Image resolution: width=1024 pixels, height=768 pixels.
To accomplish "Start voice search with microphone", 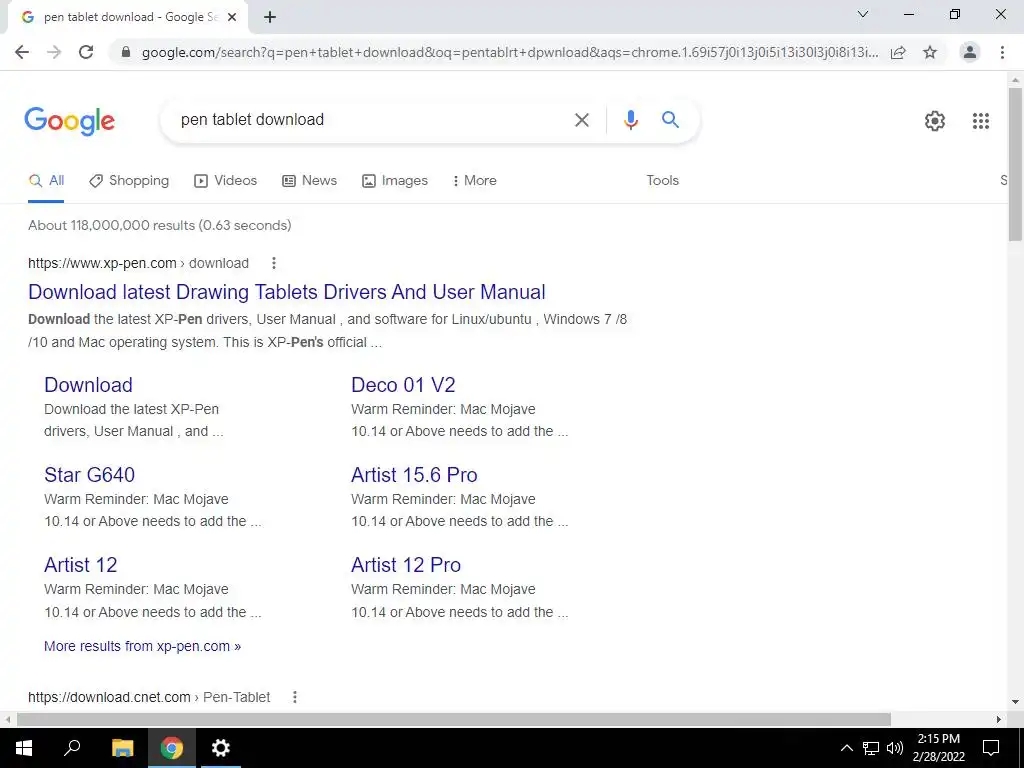I will click(630, 120).
